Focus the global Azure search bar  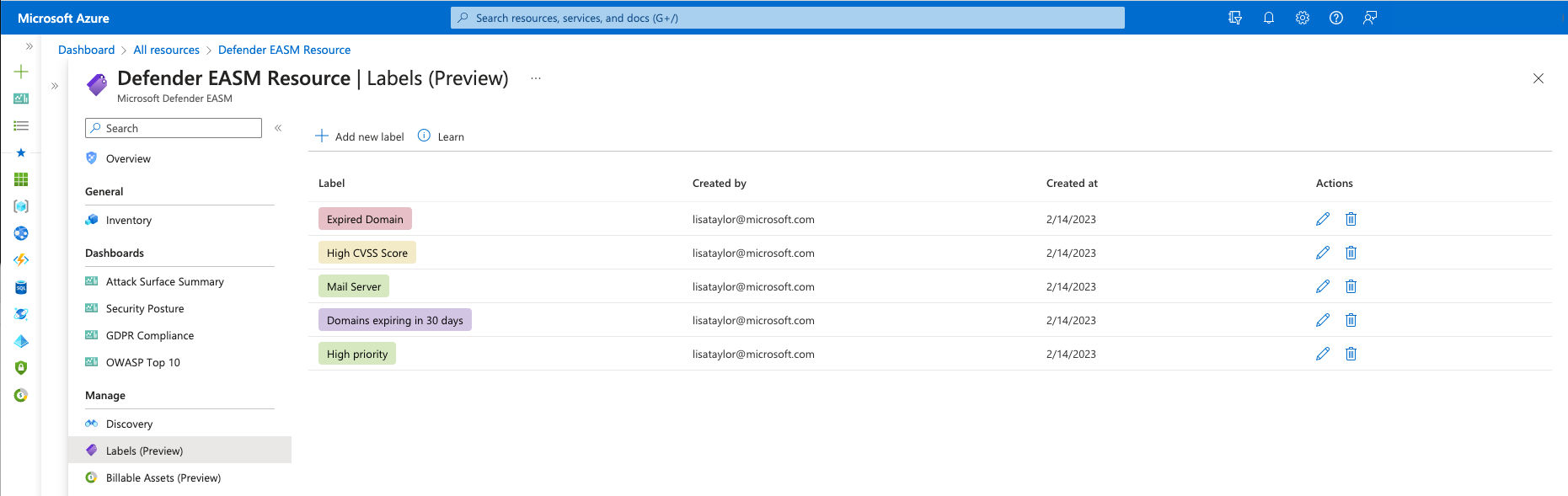[787, 18]
